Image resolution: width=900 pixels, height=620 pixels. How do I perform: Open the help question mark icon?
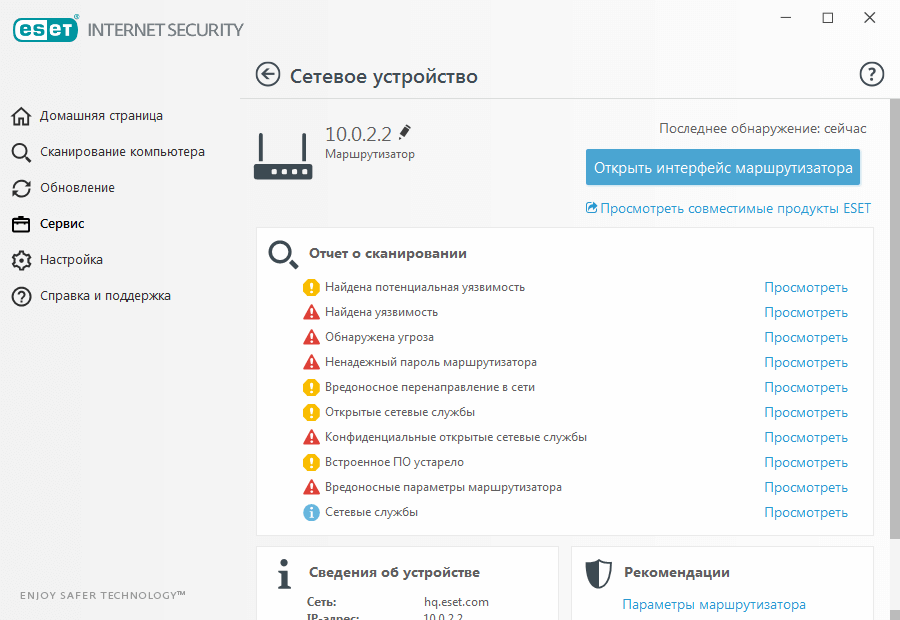(x=871, y=74)
